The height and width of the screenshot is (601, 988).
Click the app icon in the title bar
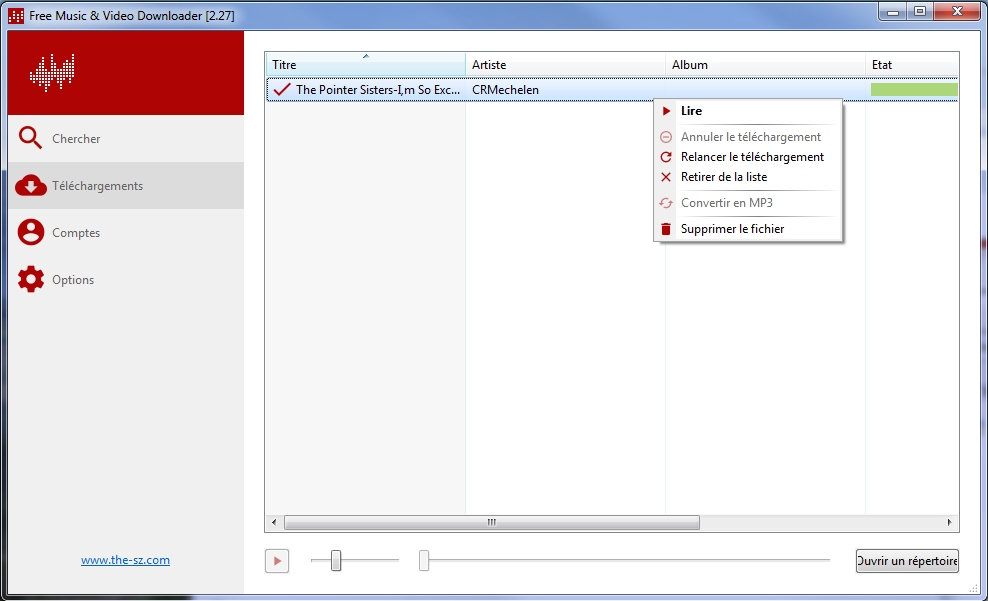[16, 16]
